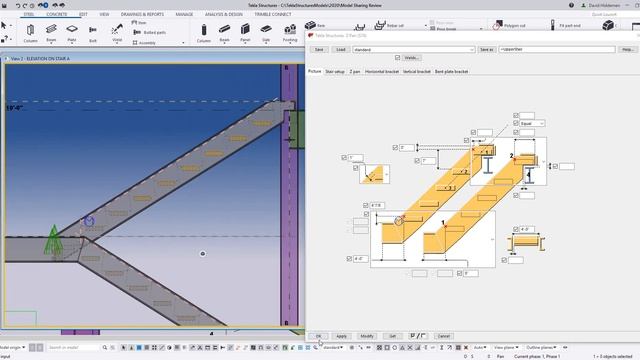Click the help question mark icon in title bar
The height and width of the screenshot is (360, 640).
click(571, 5)
